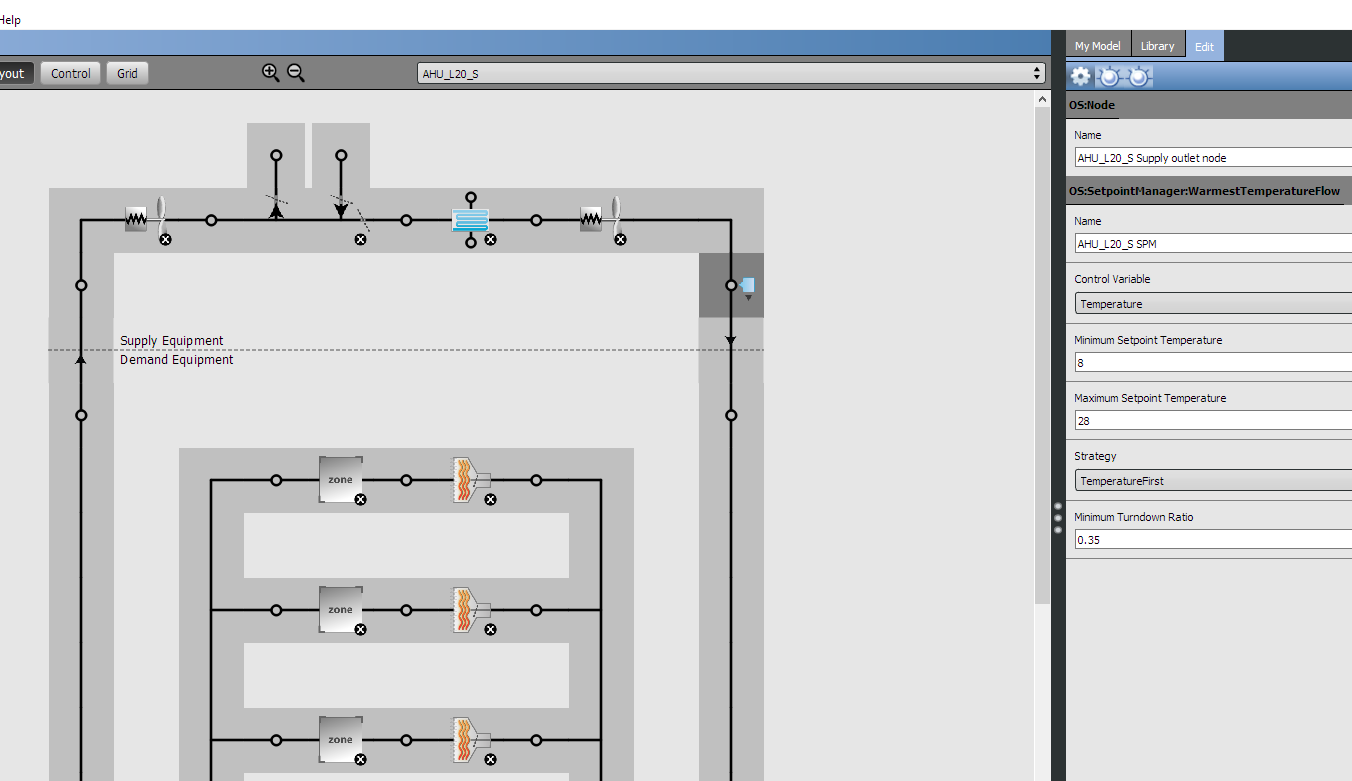Select the middle zone in the demand branches
Viewport: 1352px width, 781px height.
[340, 609]
